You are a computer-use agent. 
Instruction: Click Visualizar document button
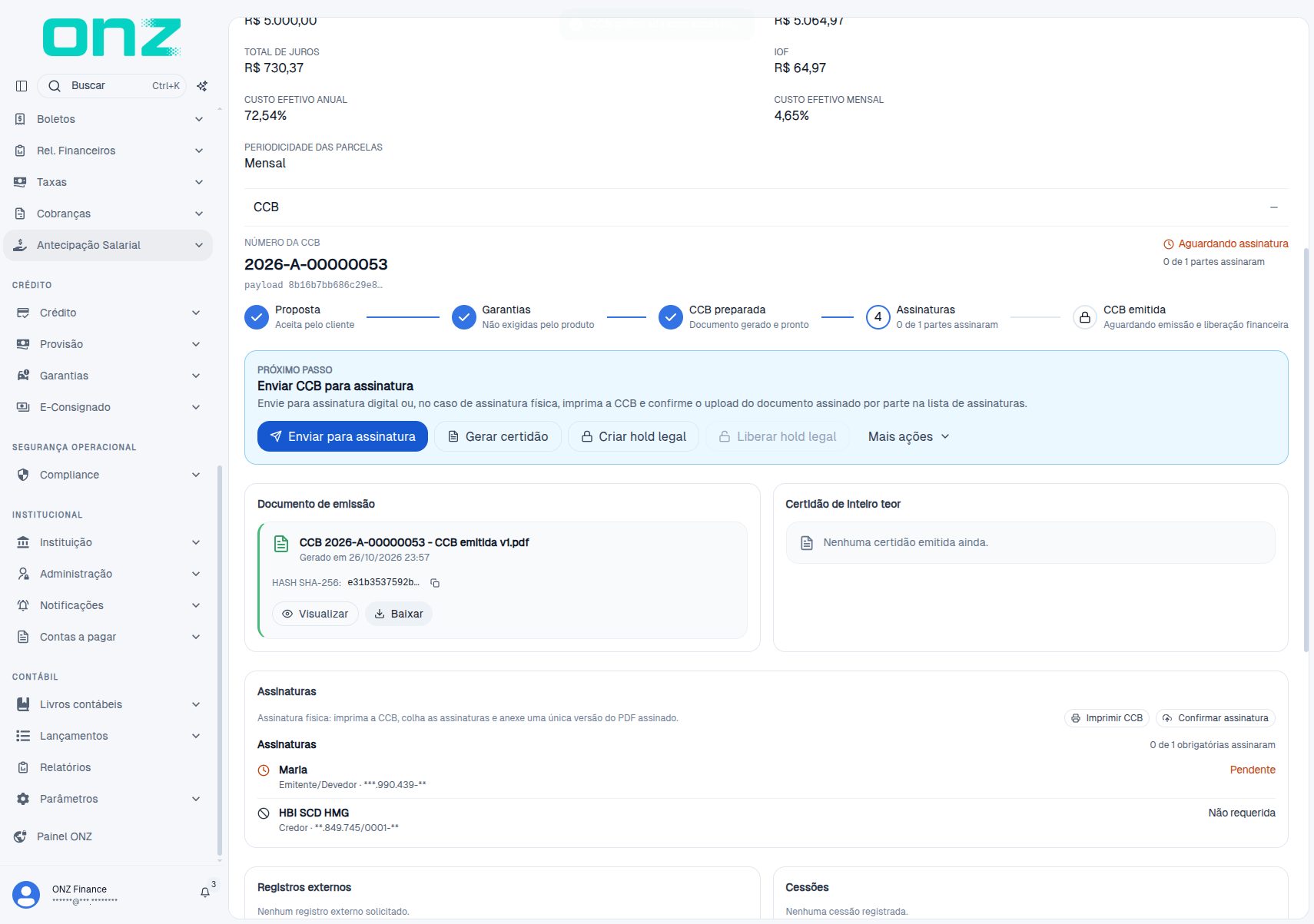pos(315,614)
